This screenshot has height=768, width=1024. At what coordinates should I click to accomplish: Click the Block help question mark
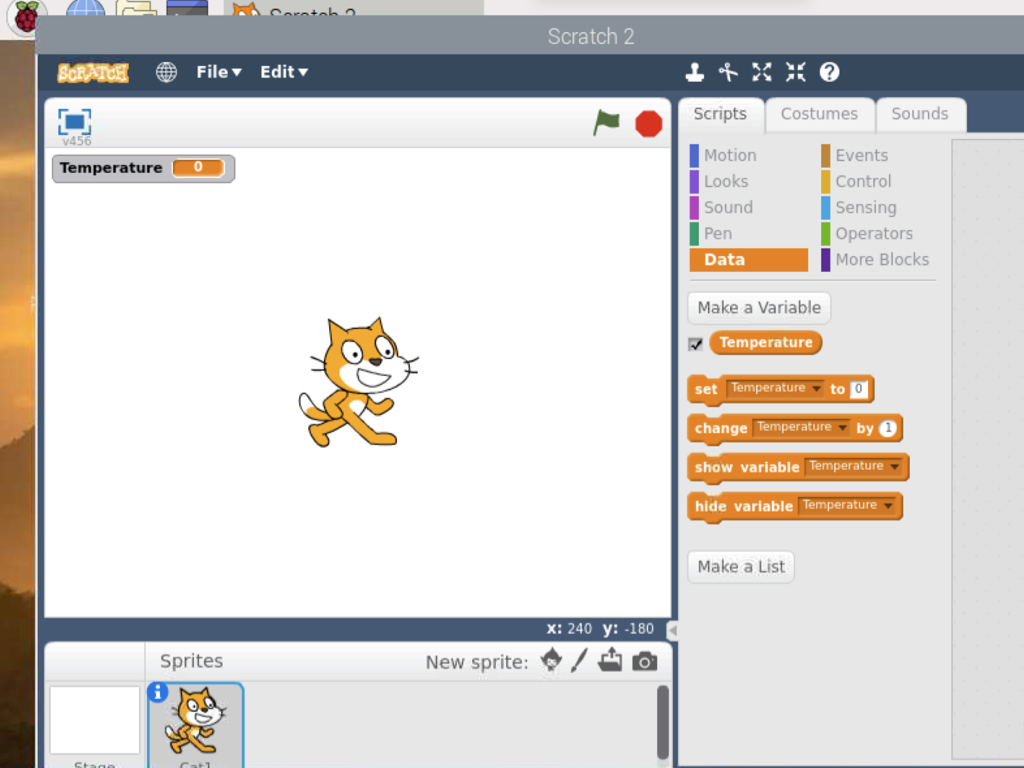pos(829,72)
